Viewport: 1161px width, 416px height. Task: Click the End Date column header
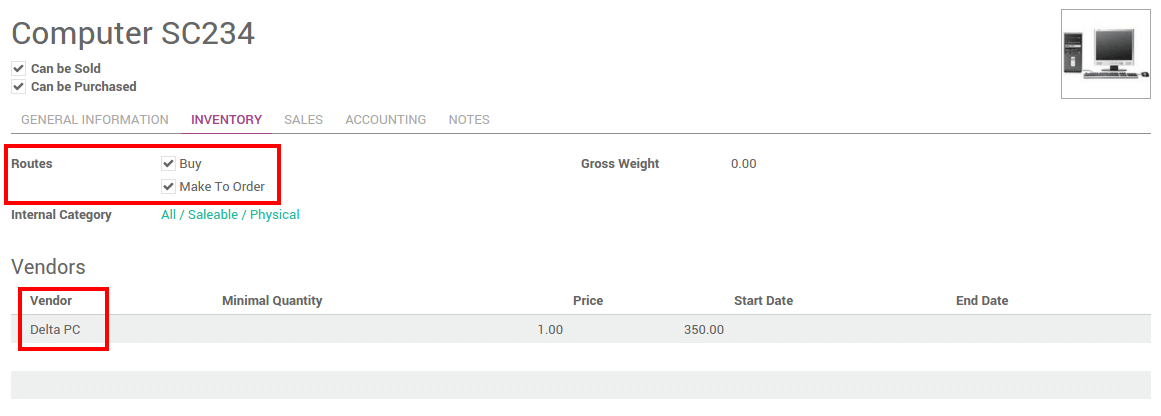tap(982, 301)
